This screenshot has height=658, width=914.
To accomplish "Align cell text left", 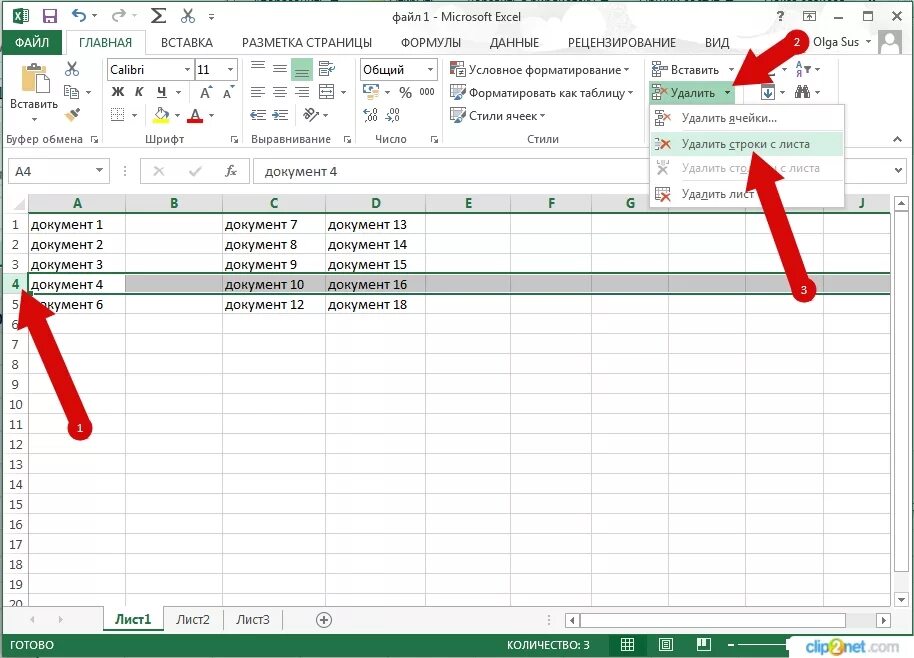I will tap(258, 92).
